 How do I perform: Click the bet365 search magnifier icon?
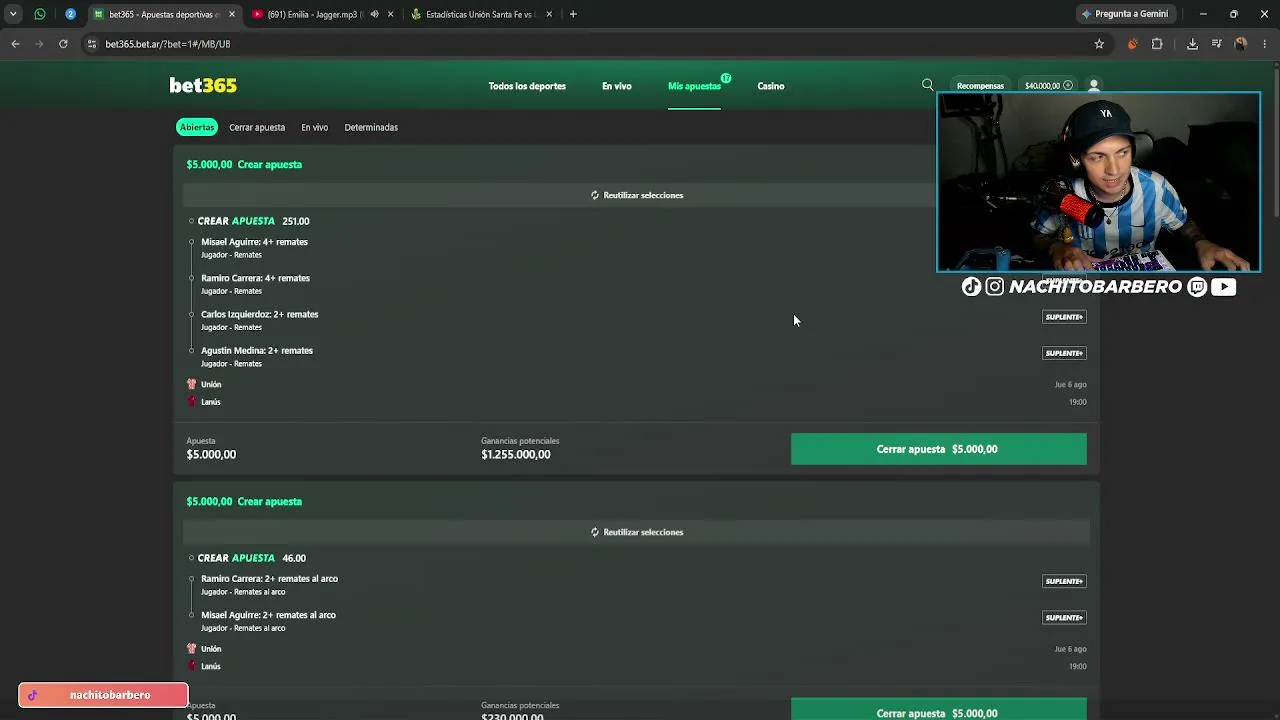pyautogui.click(x=928, y=86)
